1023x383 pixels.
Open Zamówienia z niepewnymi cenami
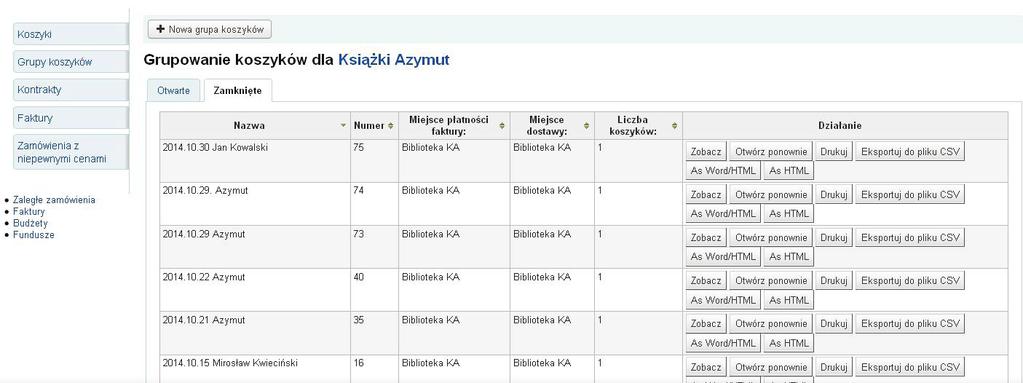coord(70,152)
